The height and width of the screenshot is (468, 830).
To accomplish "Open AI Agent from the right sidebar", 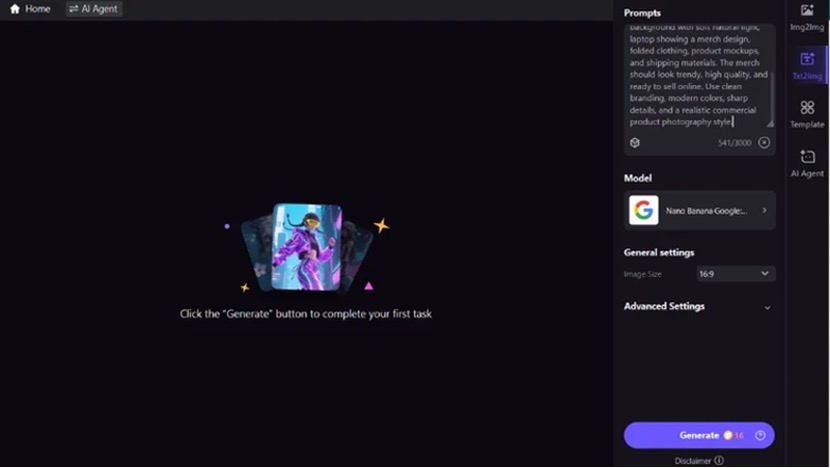I will (x=807, y=163).
